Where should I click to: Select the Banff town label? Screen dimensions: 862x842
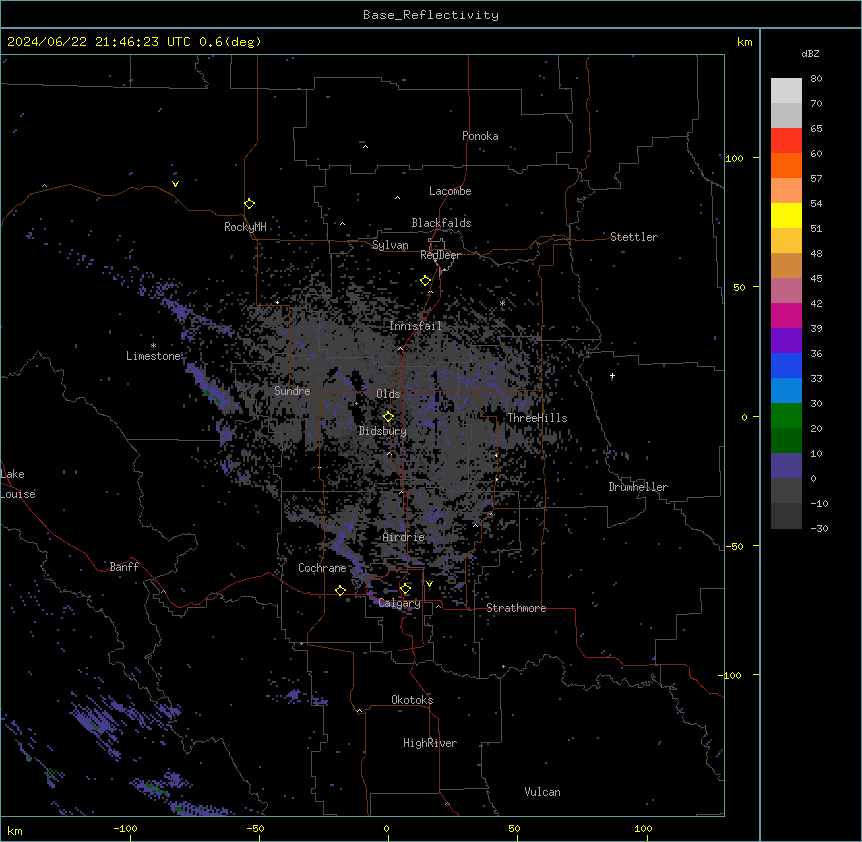[124, 567]
